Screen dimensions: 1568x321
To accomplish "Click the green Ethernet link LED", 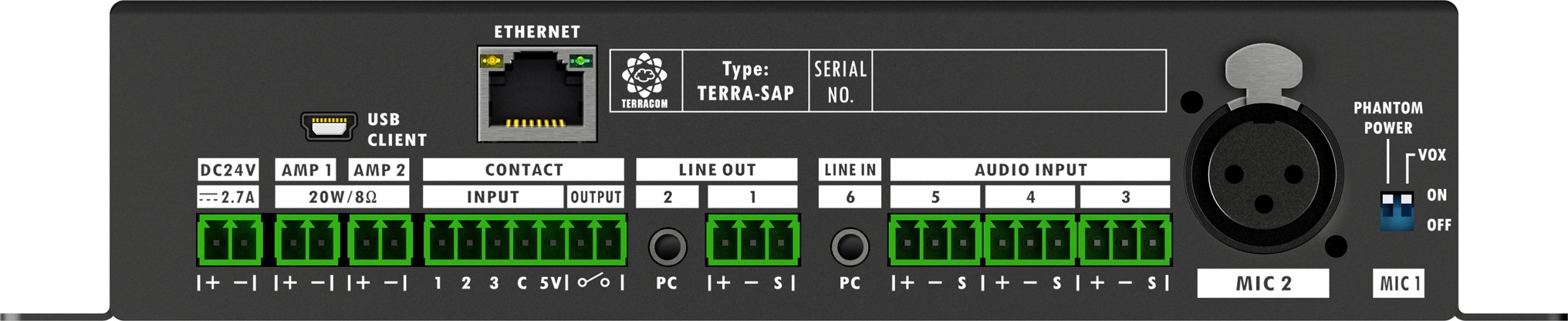I will tap(580, 60).
